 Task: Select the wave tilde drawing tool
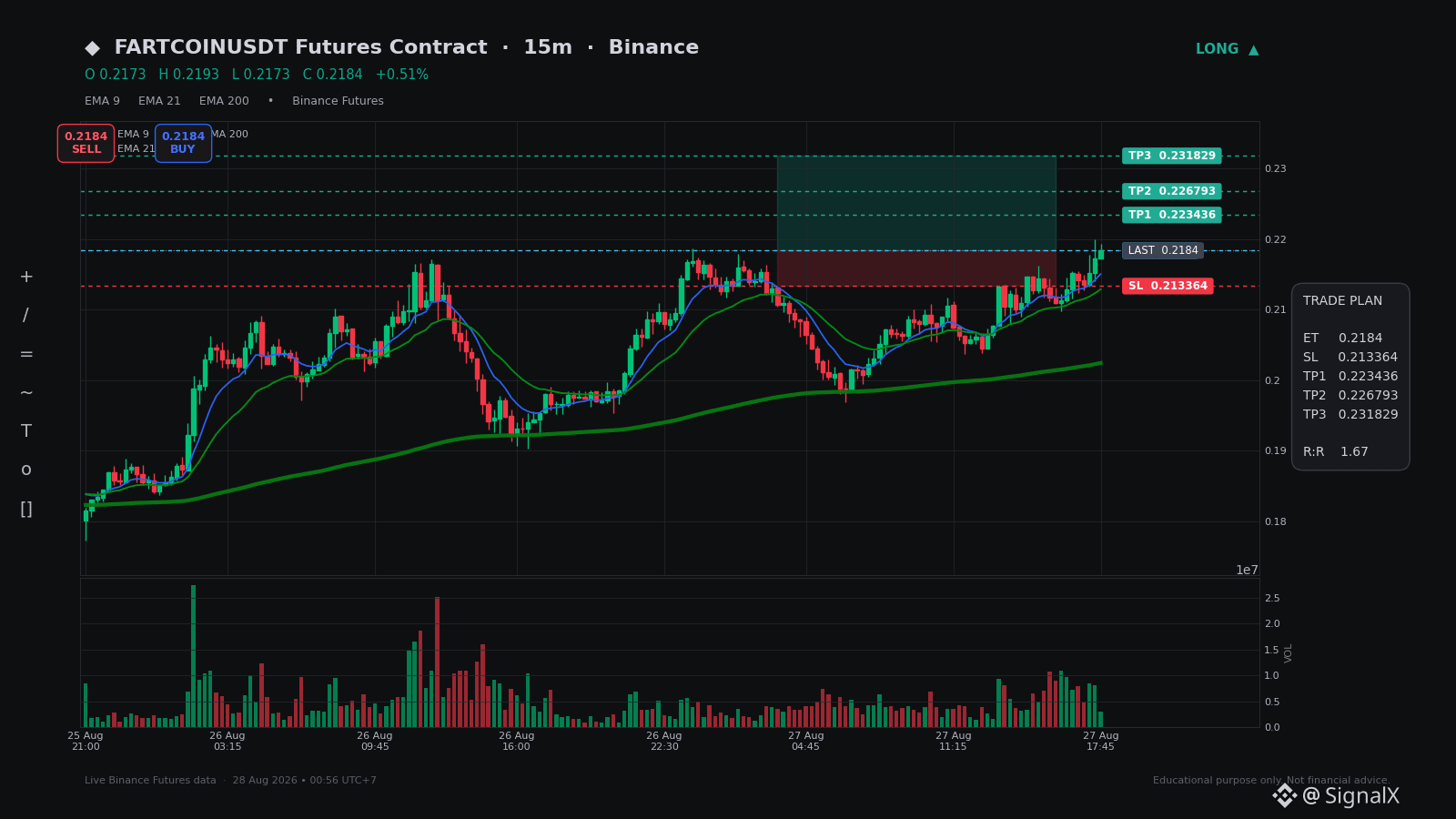(26, 392)
